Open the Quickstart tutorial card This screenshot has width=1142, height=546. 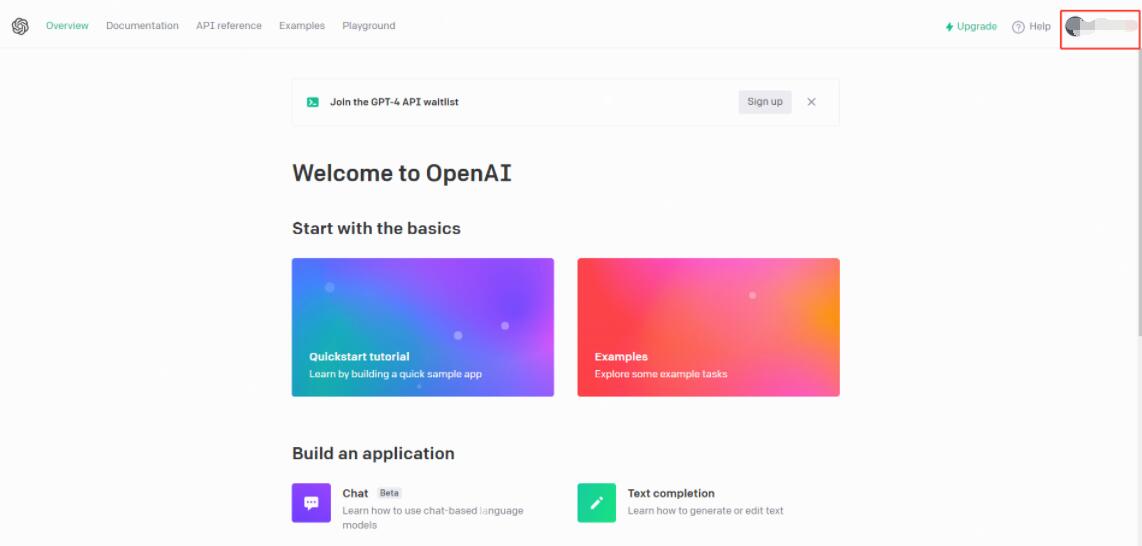point(422,327)
